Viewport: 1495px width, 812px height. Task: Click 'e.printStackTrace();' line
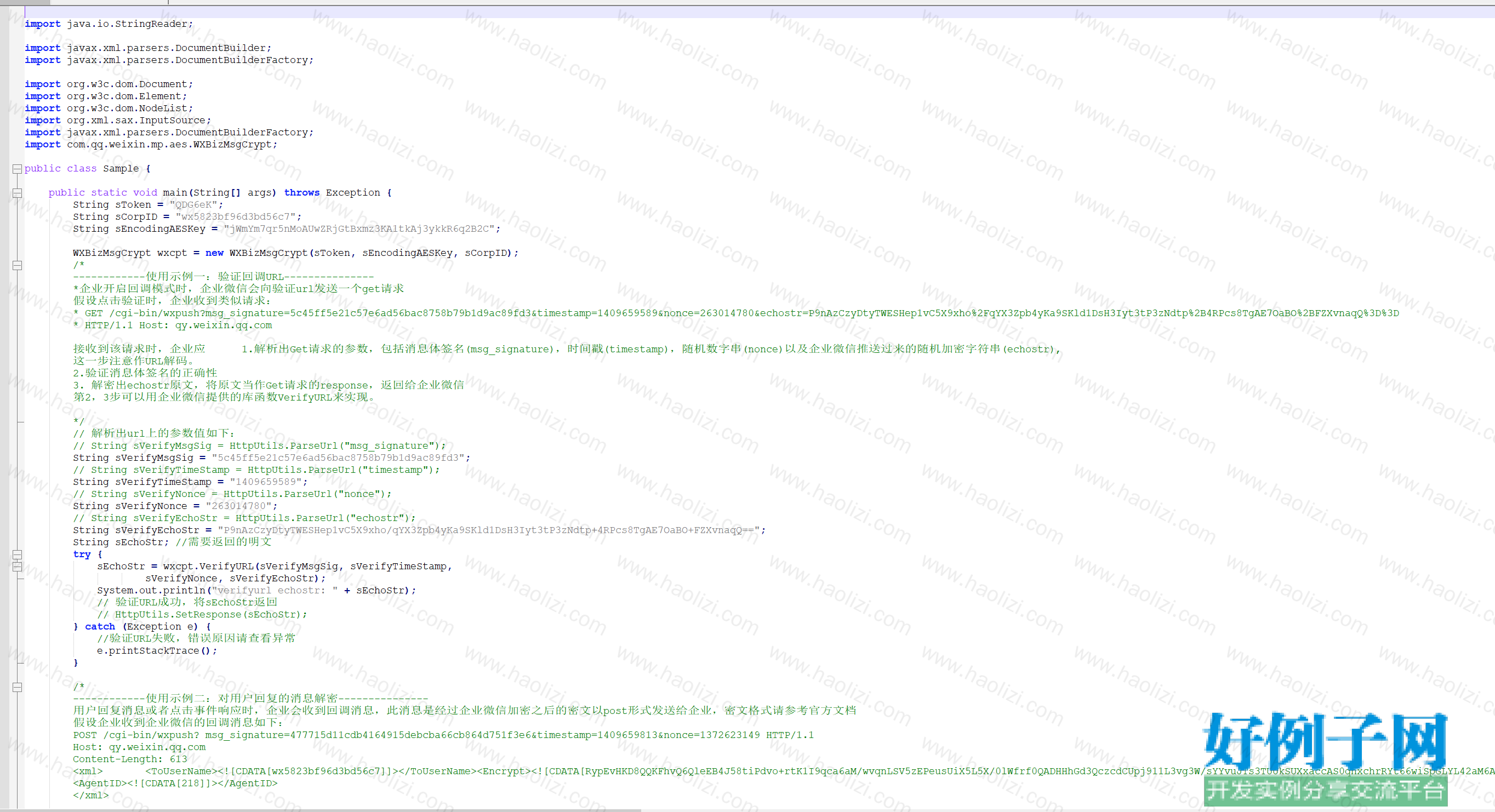[x=157, y=651]
